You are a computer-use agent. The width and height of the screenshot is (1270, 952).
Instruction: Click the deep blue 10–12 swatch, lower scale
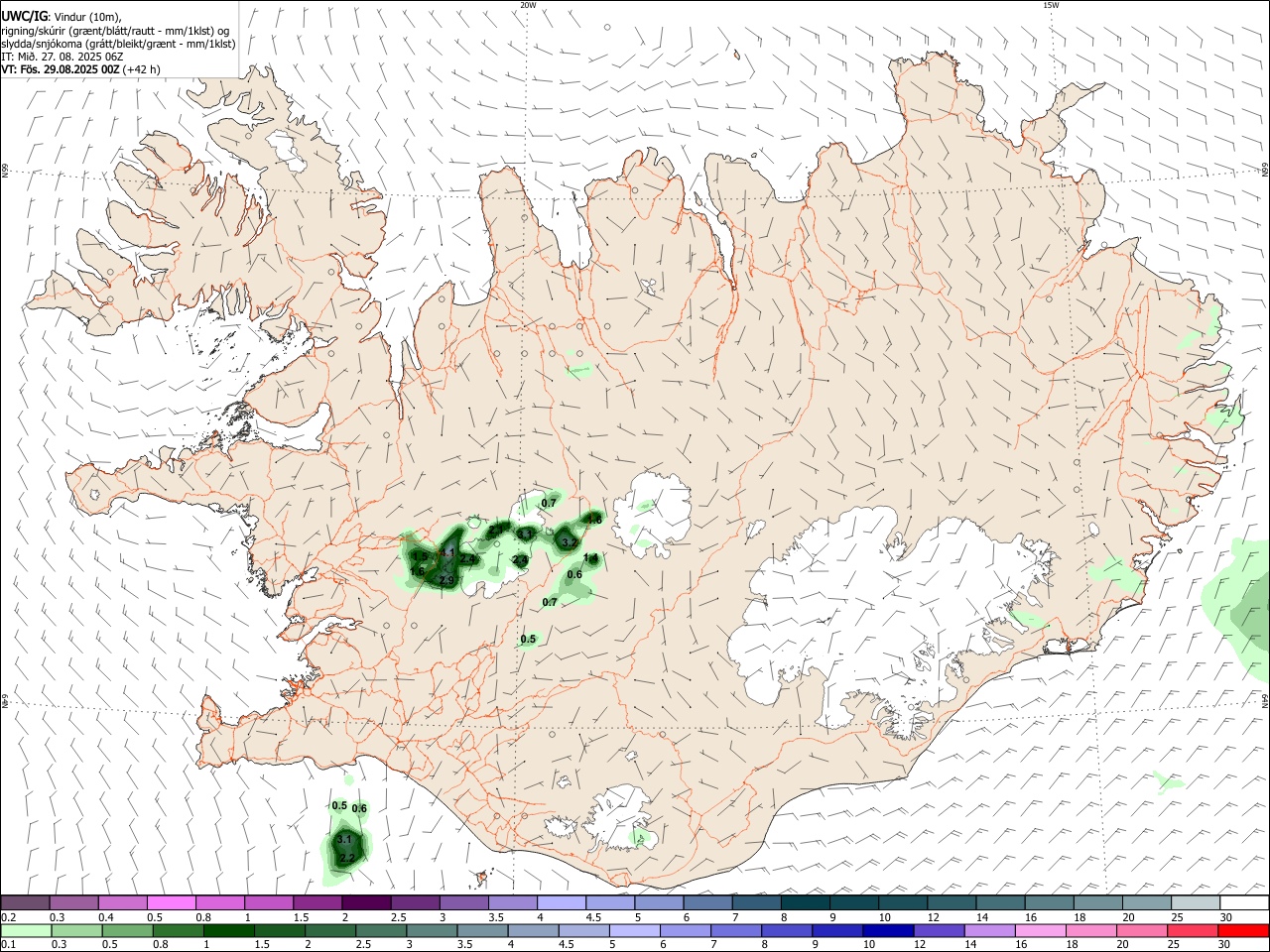887,931
